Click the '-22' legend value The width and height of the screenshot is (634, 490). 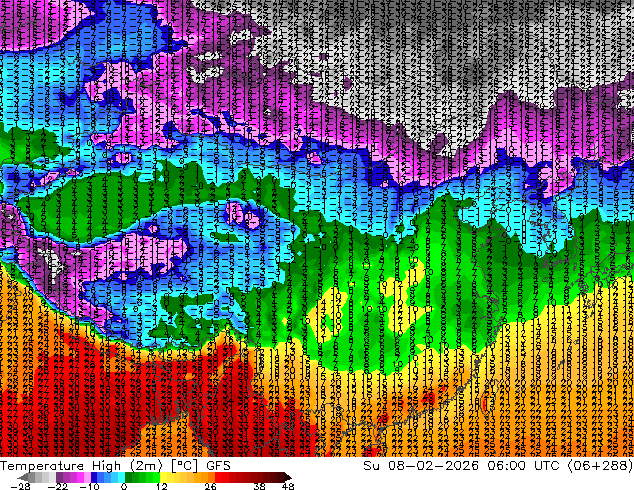coord(57,486)
